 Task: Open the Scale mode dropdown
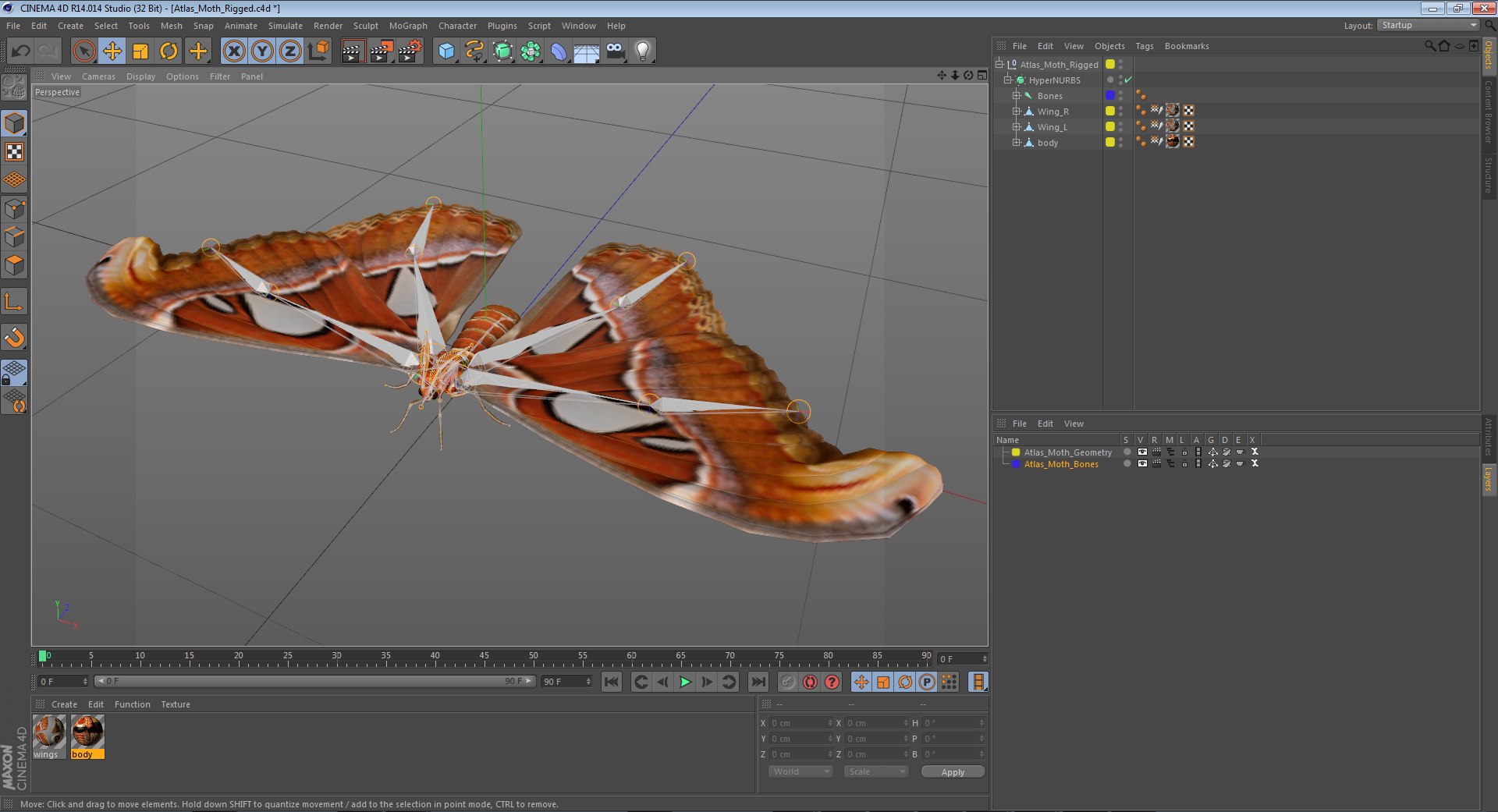coord(876,771)
